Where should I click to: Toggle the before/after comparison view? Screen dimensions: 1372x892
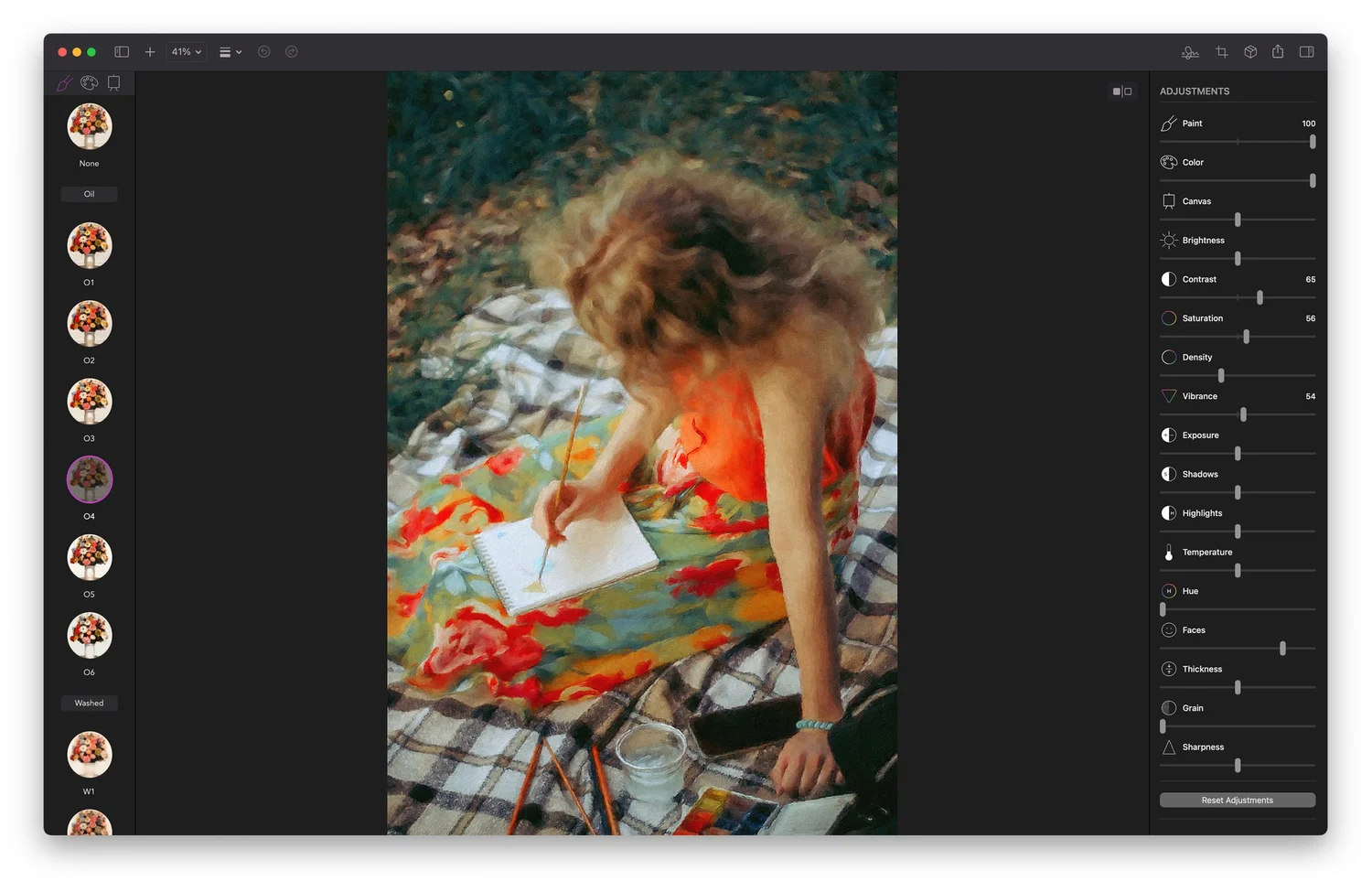pos(1122,91)
